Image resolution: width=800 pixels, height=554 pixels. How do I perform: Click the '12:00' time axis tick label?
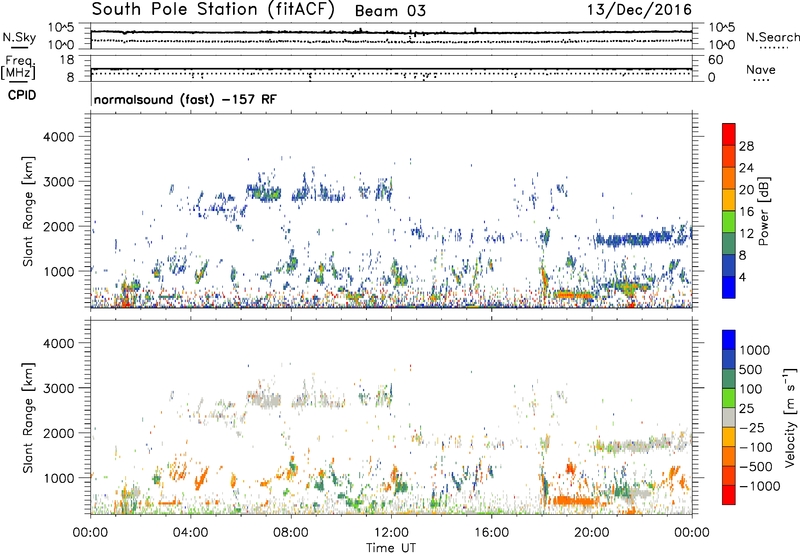391,533
